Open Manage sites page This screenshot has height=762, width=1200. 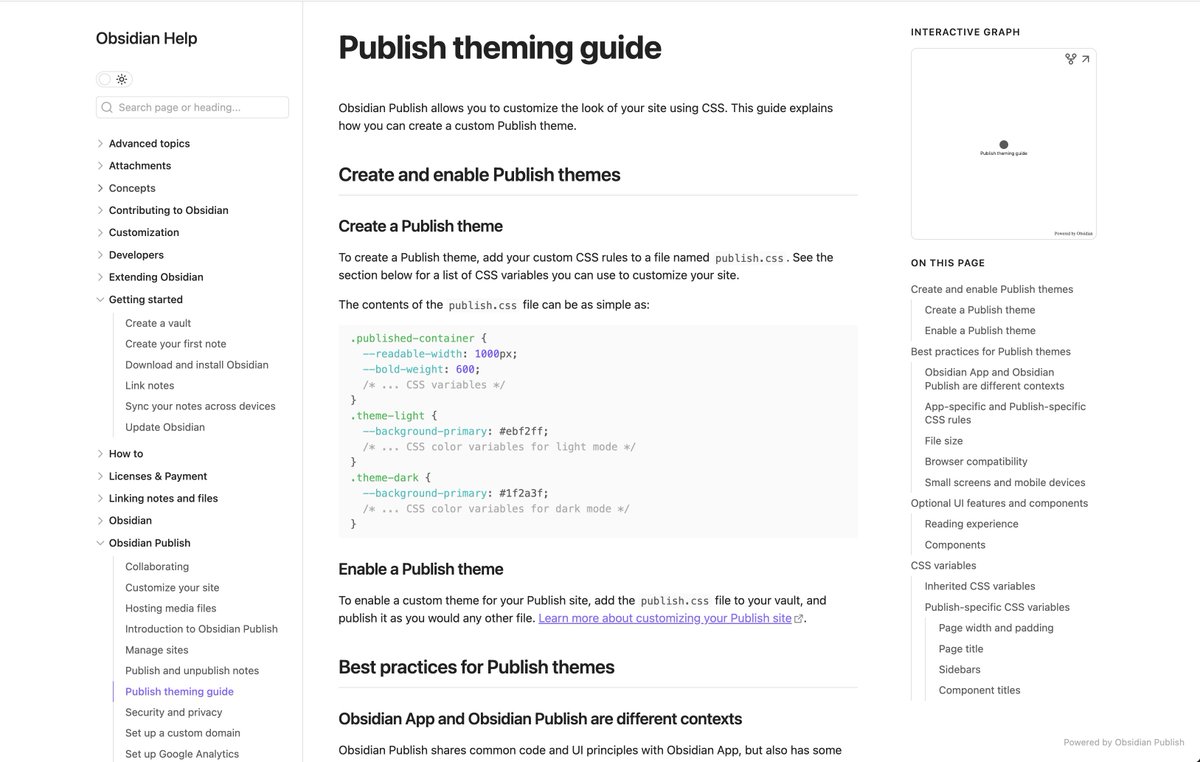click(x=157, y=650)
